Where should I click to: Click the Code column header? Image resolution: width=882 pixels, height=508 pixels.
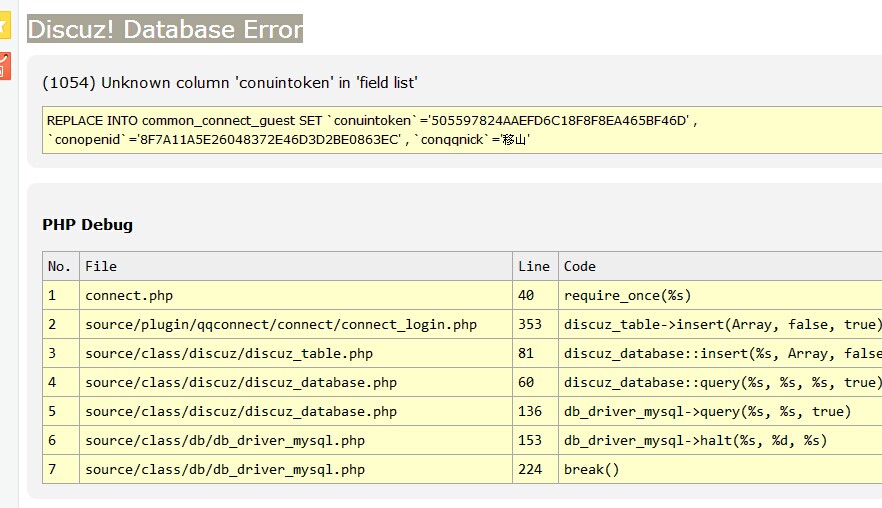click(x=580, y=266)
